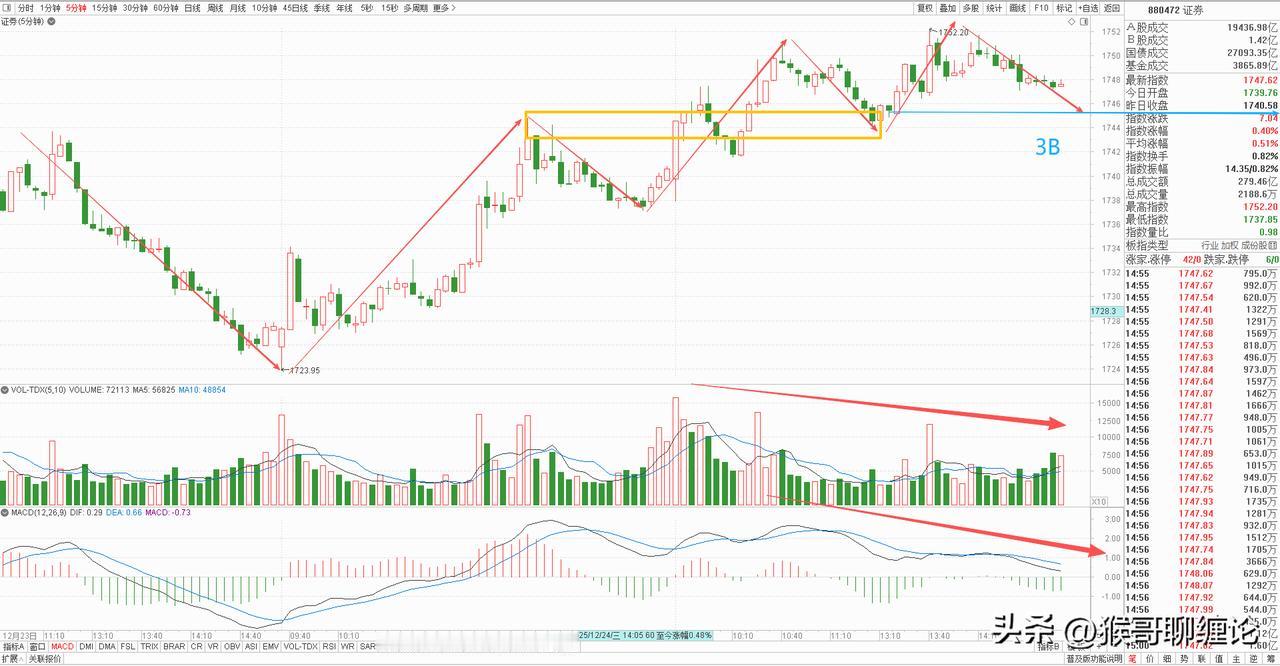Click the 行业 link in 板块类型 row
The height and width of the screenshot is (666, 1280).
pyautogui.click(x=1210, y=245)
